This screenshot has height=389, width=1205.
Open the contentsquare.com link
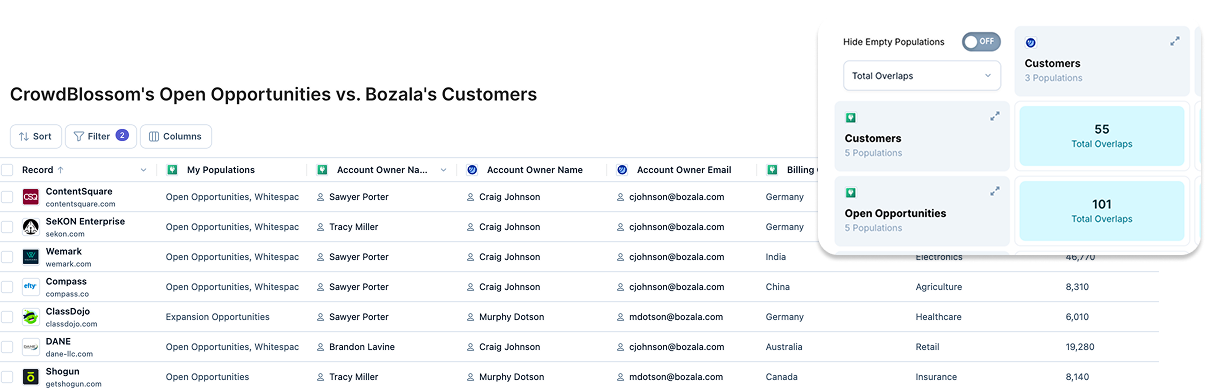click(x=79, y=204)
